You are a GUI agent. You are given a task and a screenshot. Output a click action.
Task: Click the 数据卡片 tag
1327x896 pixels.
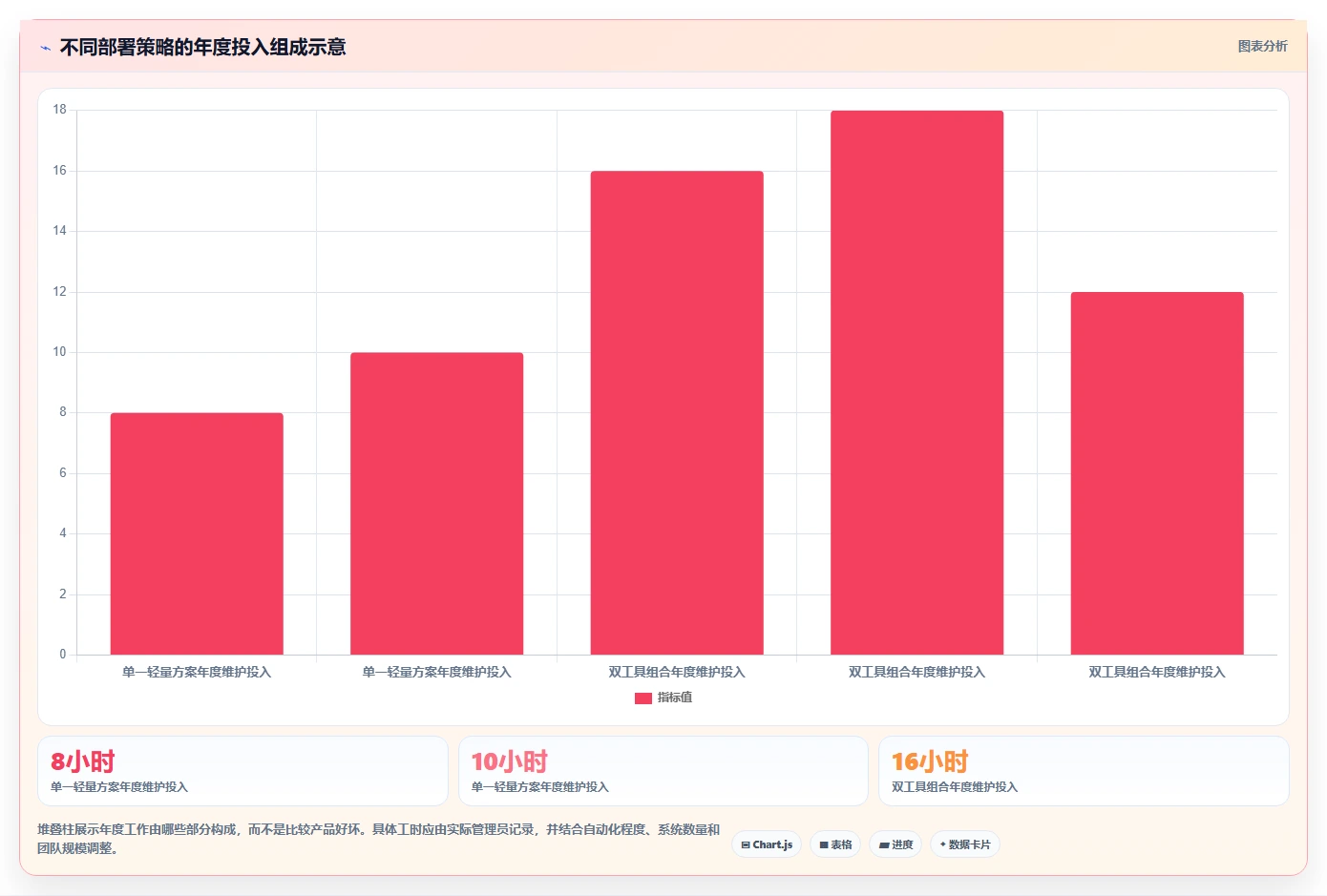(x=965, y=844)
